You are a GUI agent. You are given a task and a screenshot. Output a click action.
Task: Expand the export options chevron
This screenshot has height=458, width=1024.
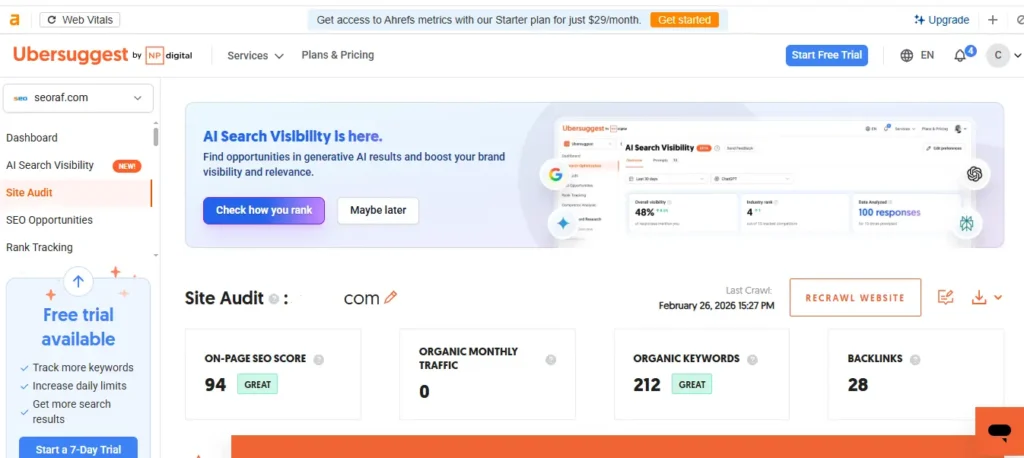(x=997, y=298)
